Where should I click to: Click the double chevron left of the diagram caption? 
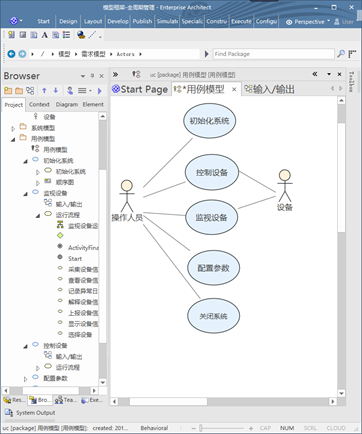point(115,74)
